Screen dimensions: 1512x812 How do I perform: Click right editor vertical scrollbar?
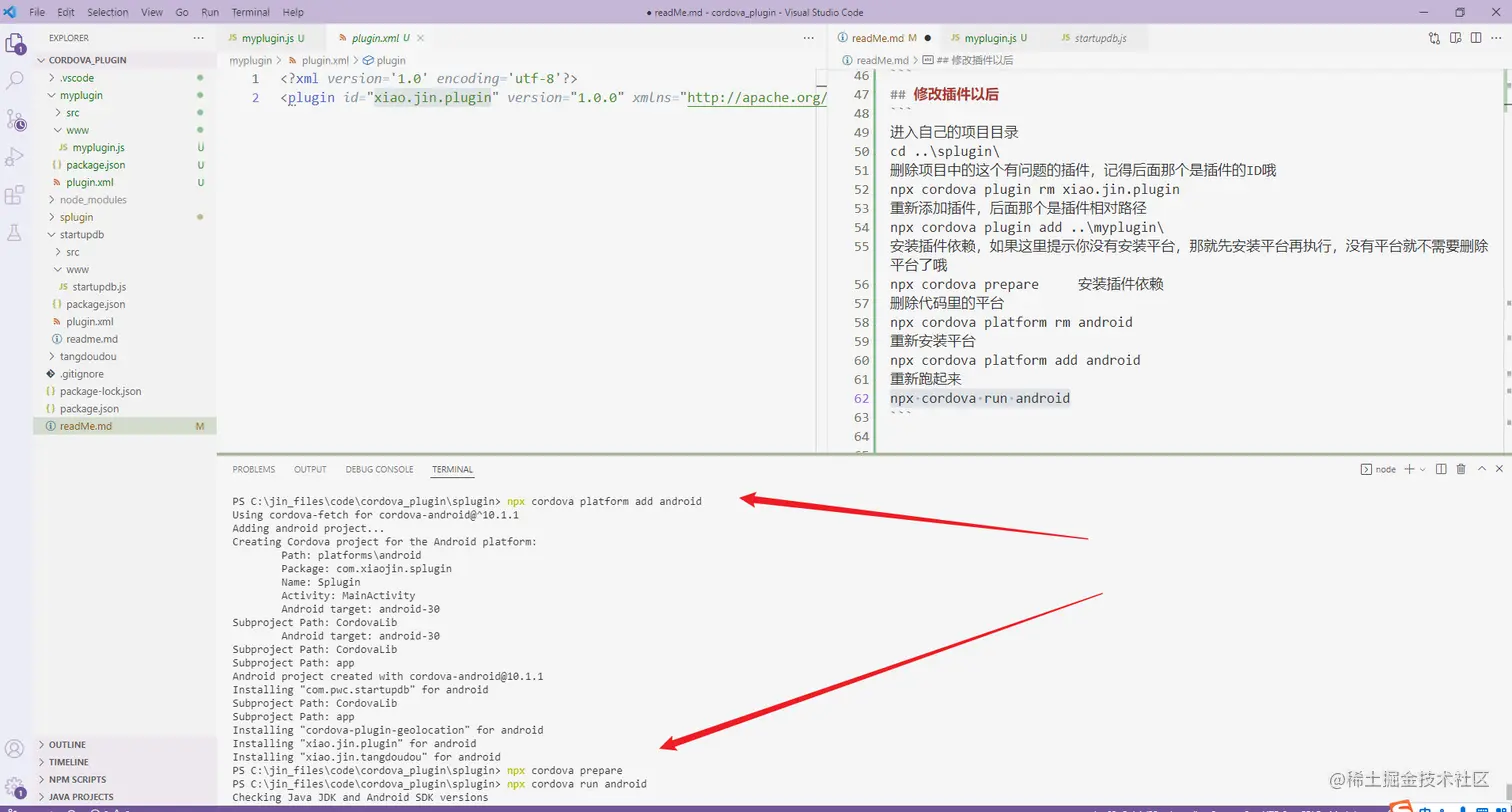point(1506,260)
